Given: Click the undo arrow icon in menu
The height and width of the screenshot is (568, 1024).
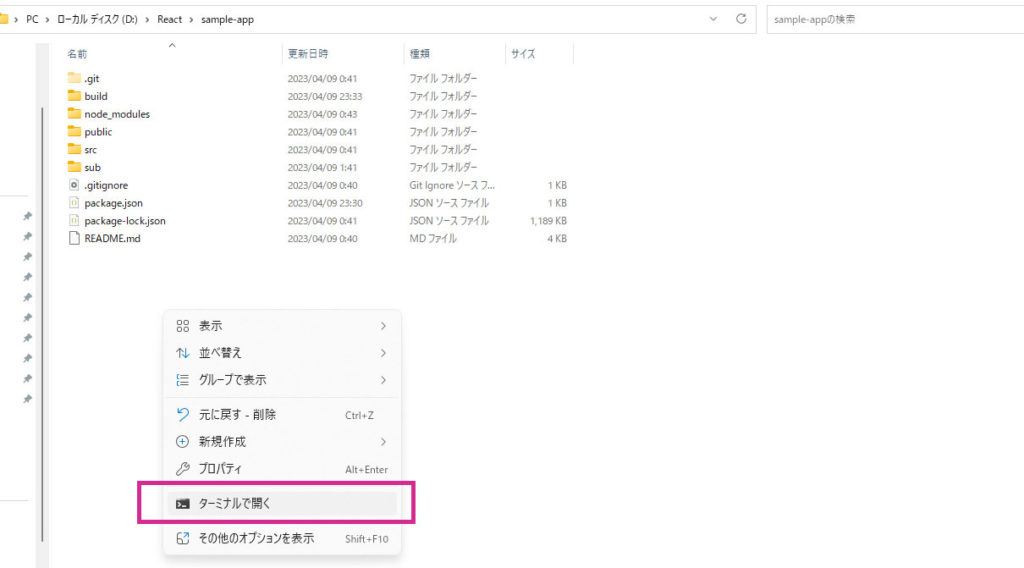Looking at the screenshot, I should 182,415.
